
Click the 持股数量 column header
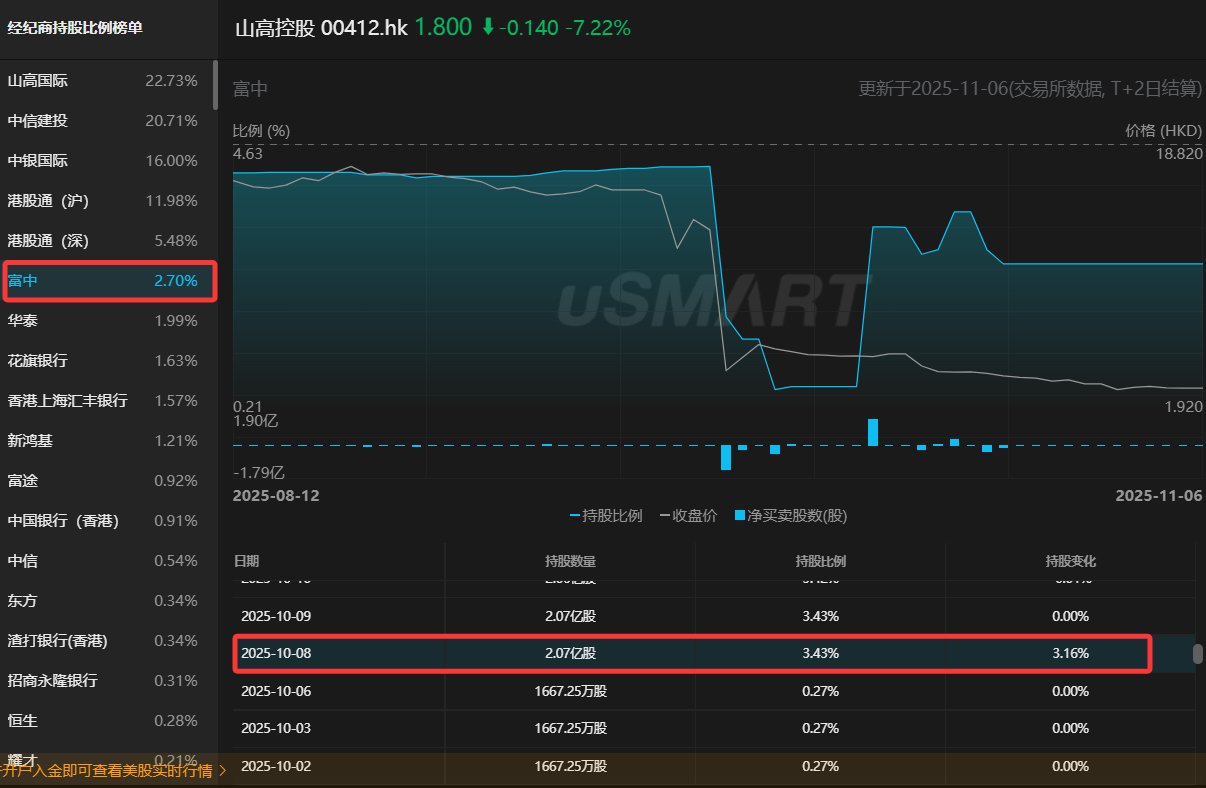570,562
